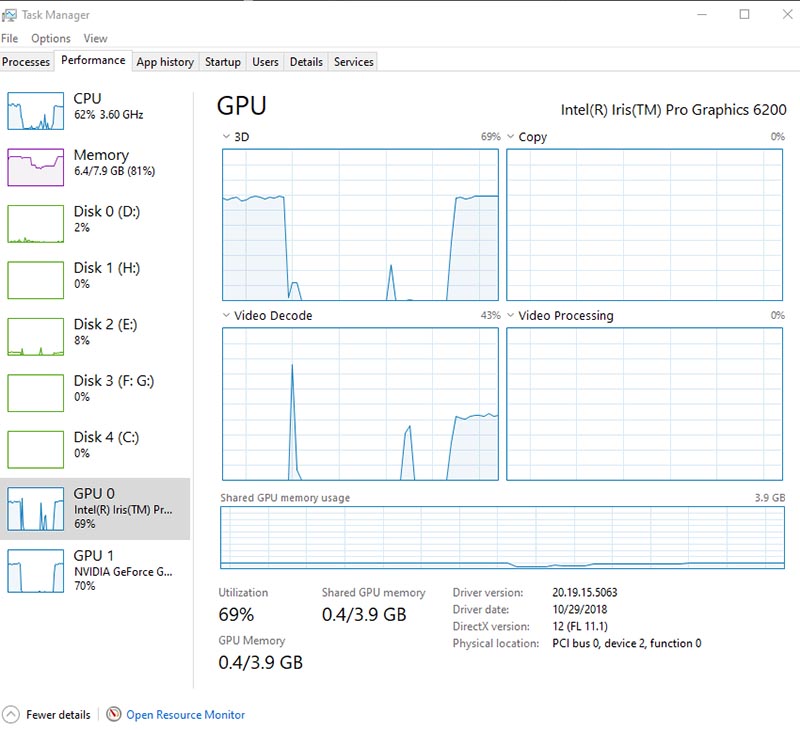This screenshot has width=800, height=730.
Task: Open the Options menu
Action: (x=50, y=38)
